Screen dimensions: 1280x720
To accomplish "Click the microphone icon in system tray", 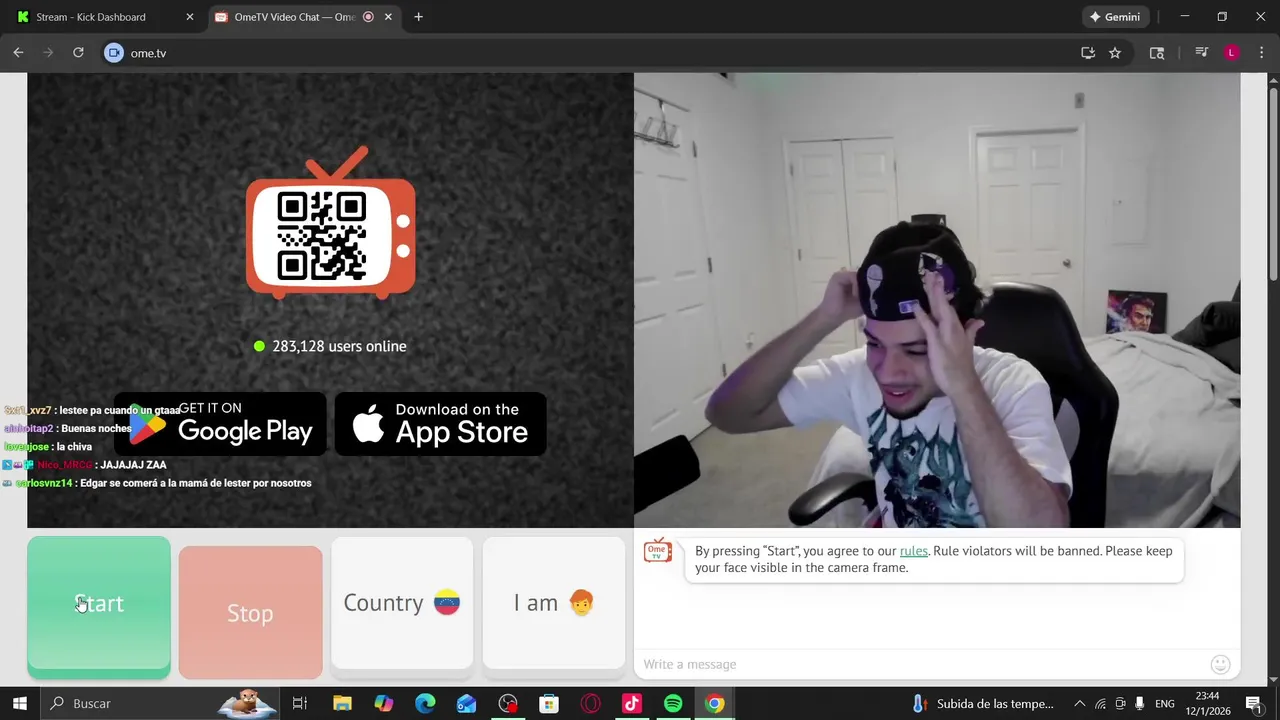I will [1140, 704].
